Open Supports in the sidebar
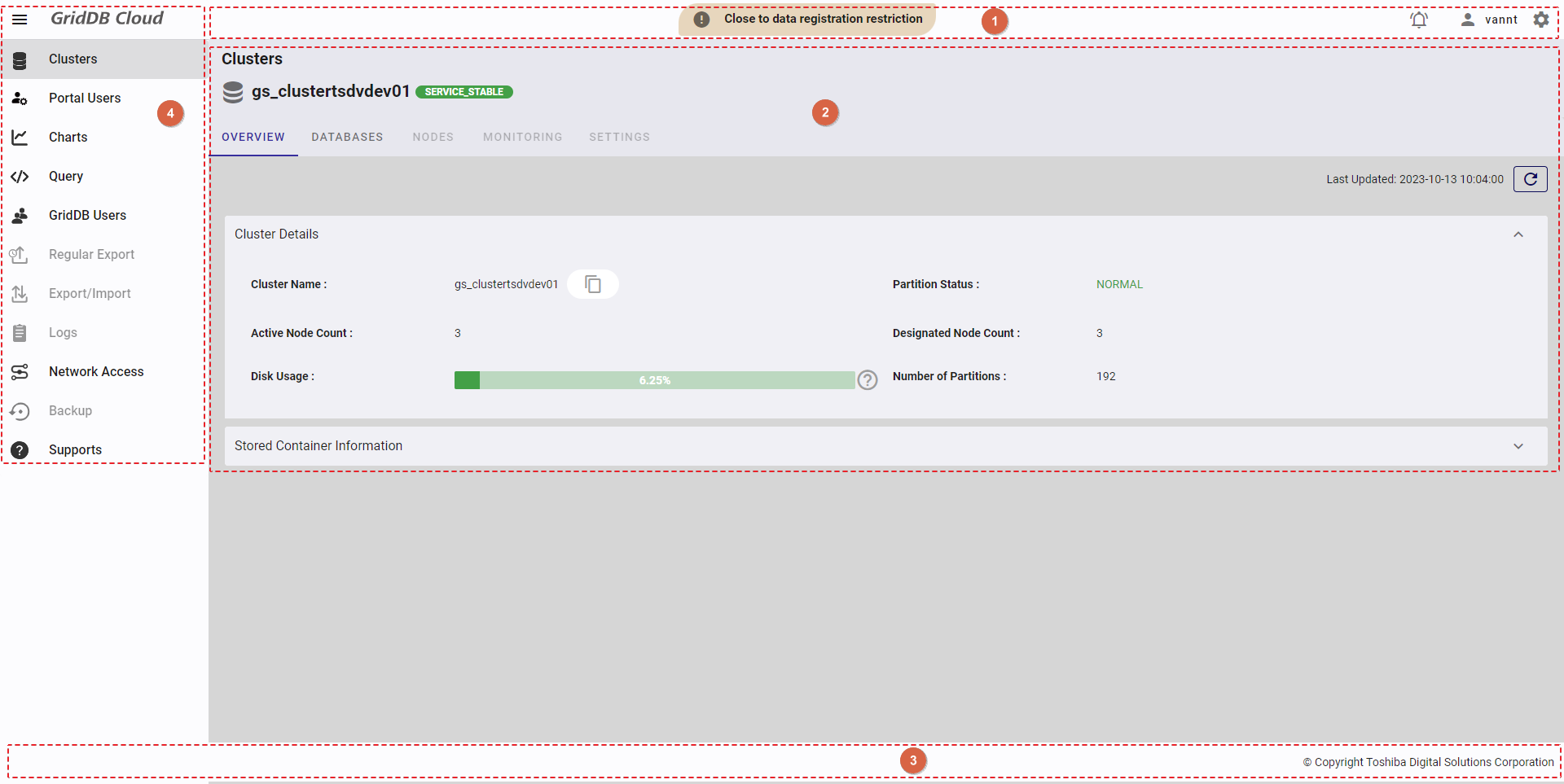This screenshot has width=1564, height=784. pyautogui.click(x=103, y=450)
